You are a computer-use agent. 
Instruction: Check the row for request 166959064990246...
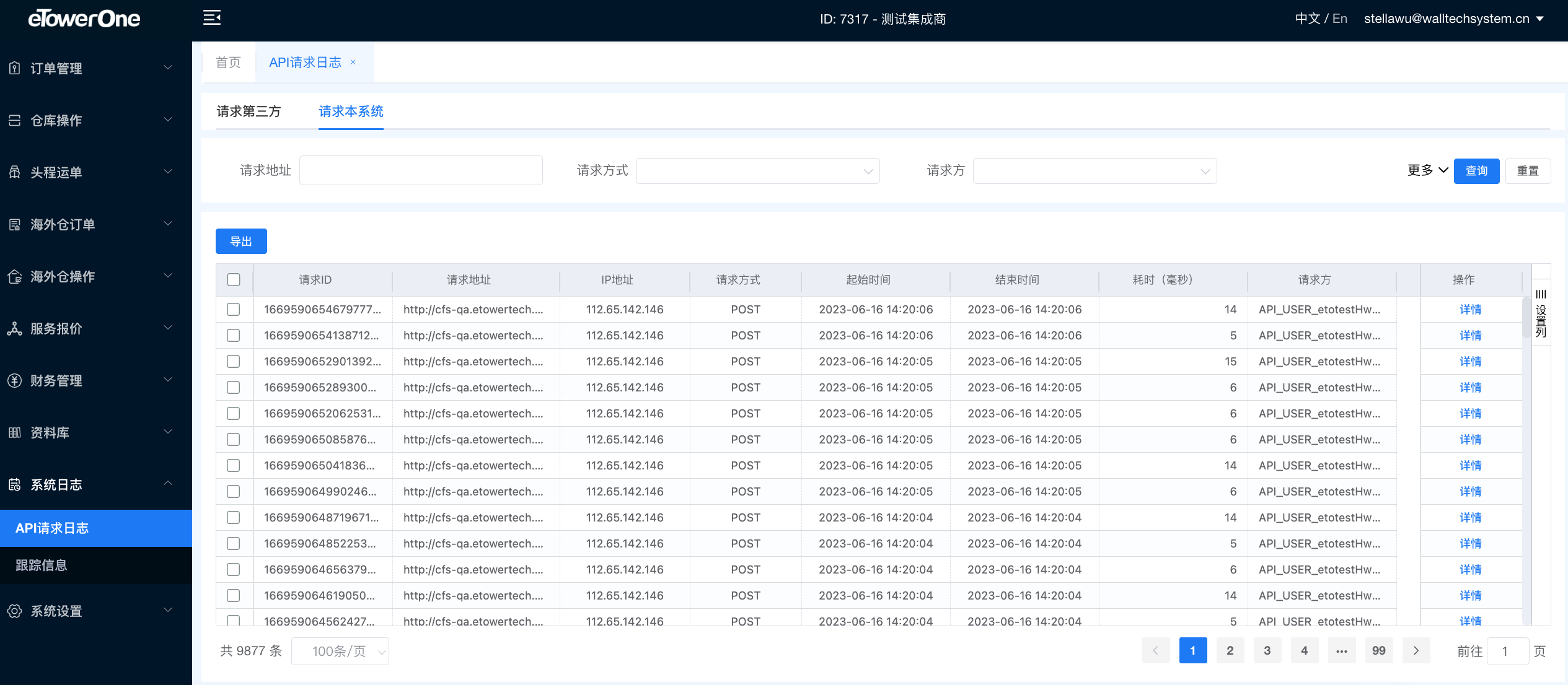click(234, 491)
